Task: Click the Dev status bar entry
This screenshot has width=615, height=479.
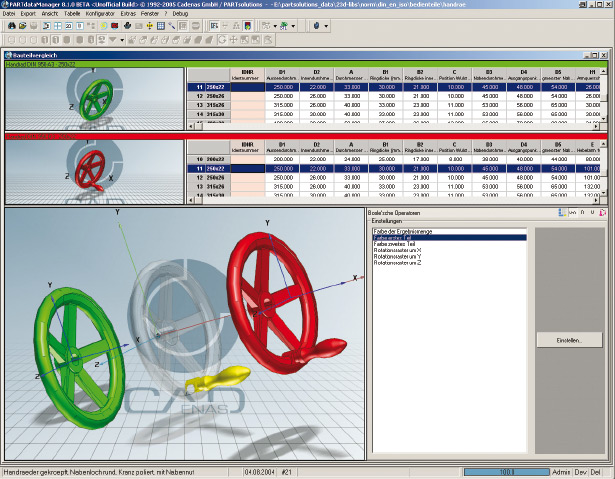Action: (581, 472)
